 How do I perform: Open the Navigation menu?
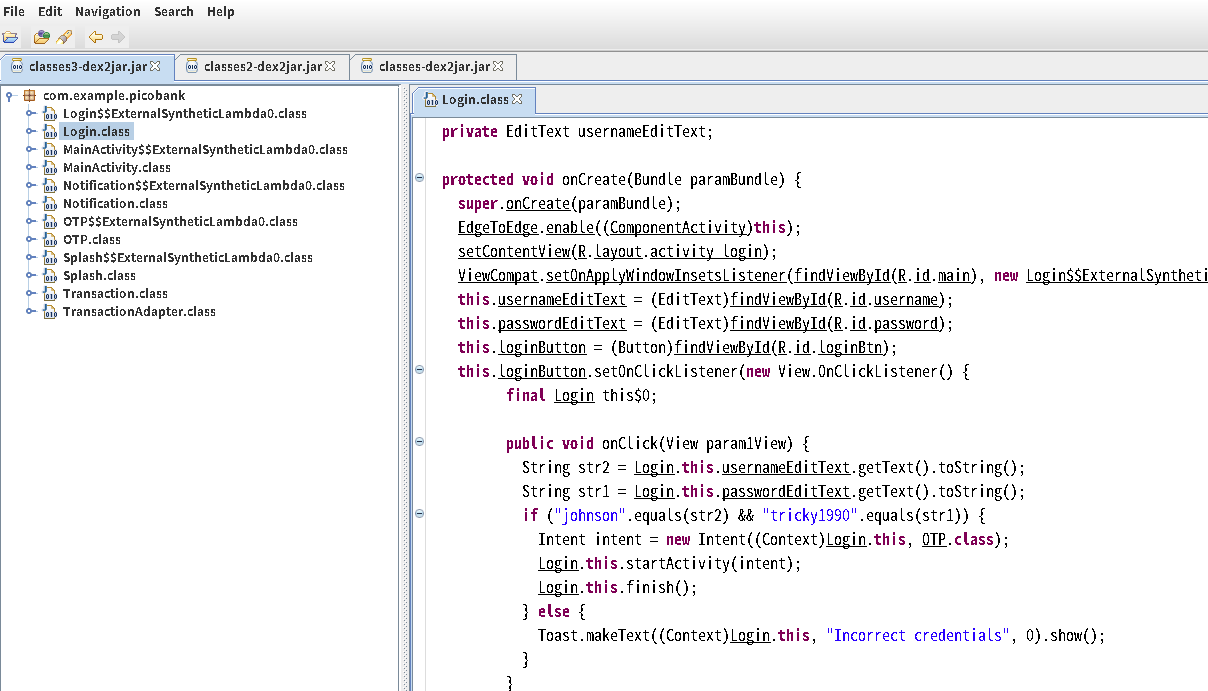coord(107,12)
